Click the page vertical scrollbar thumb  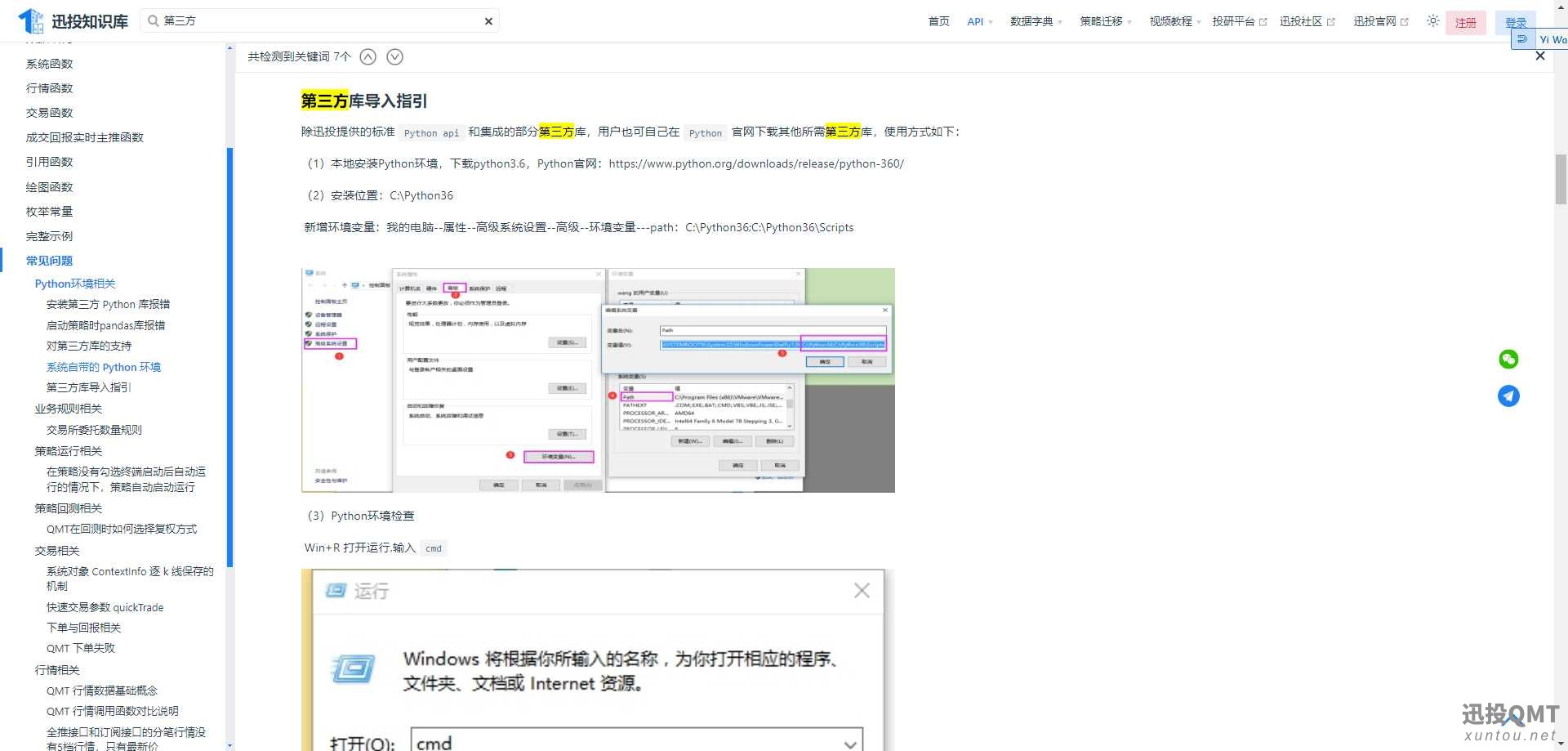[x=1561, y=179]
